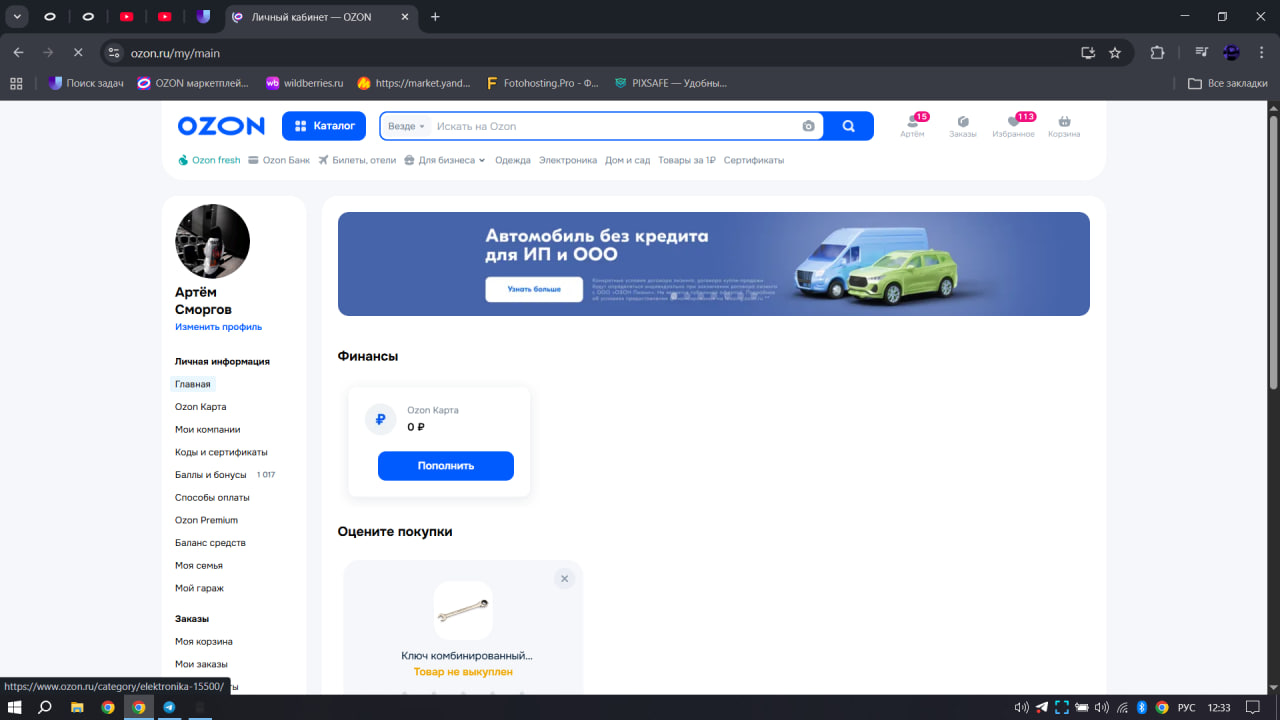Screen dimensions: 1280x720
Task: Expand the Везде search scope dropdown
Action: pos(406,126)
